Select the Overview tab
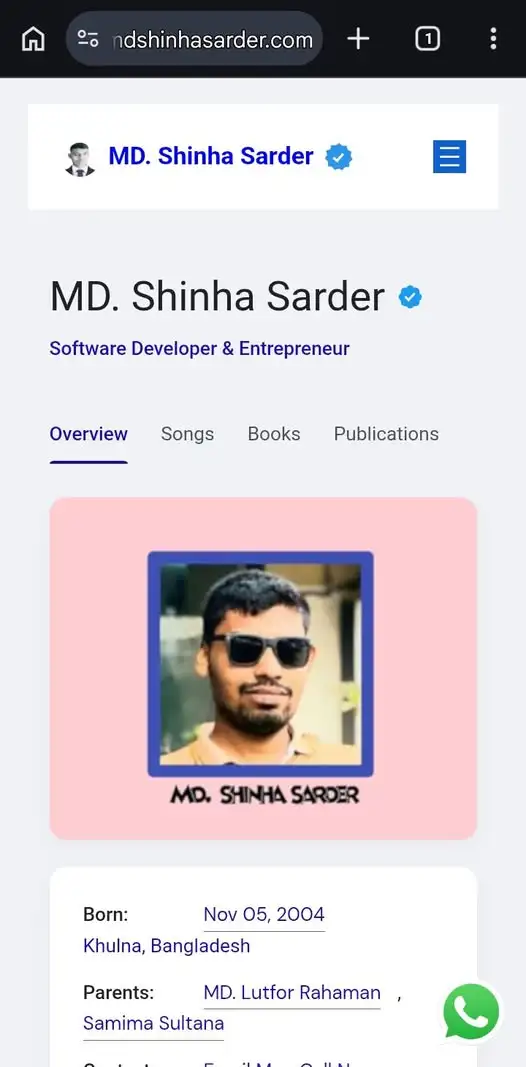Viewport: 526px width, 1067px height. [88, 433]
